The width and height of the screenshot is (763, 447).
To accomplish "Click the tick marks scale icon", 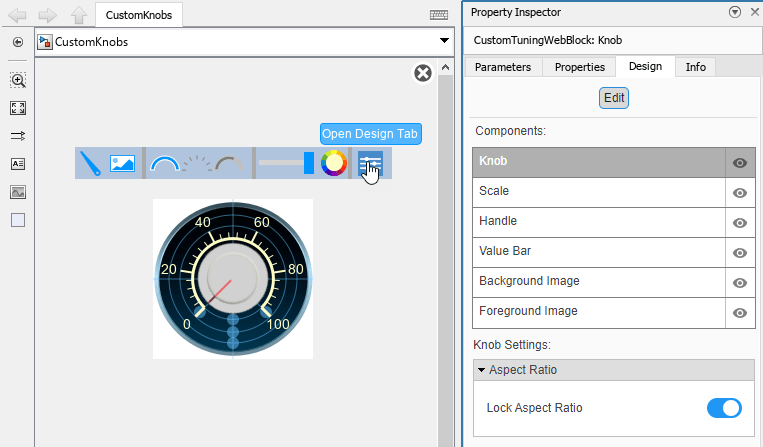I will (x=197, y=163).
